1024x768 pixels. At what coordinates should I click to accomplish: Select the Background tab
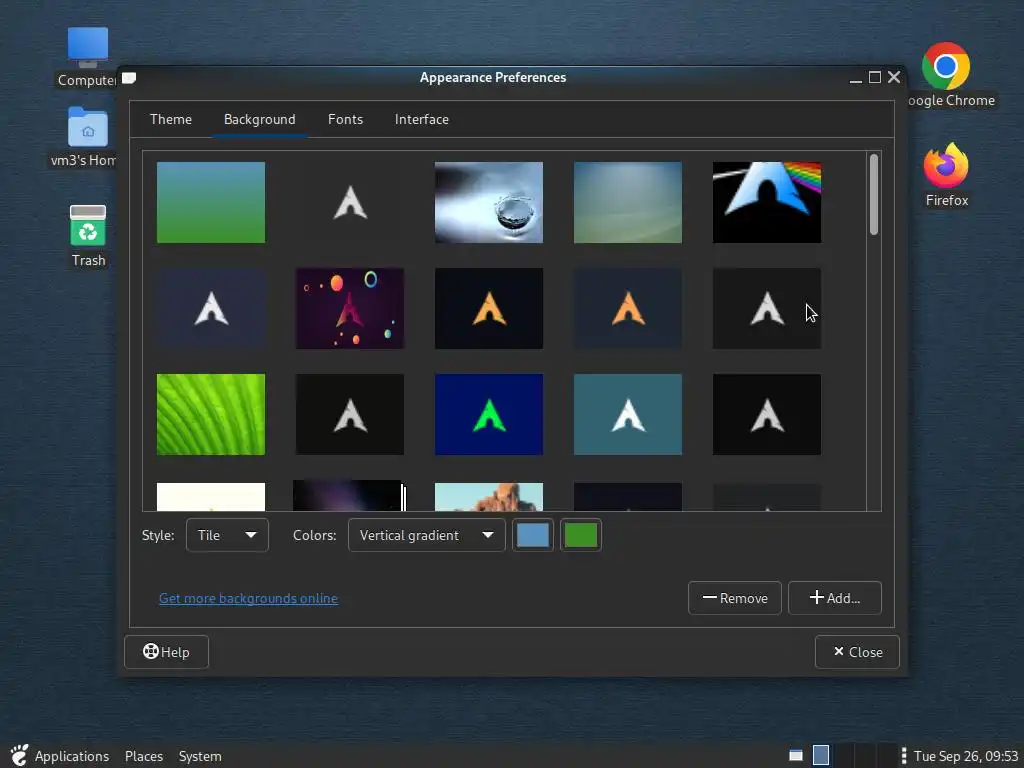tap(259, 120)
